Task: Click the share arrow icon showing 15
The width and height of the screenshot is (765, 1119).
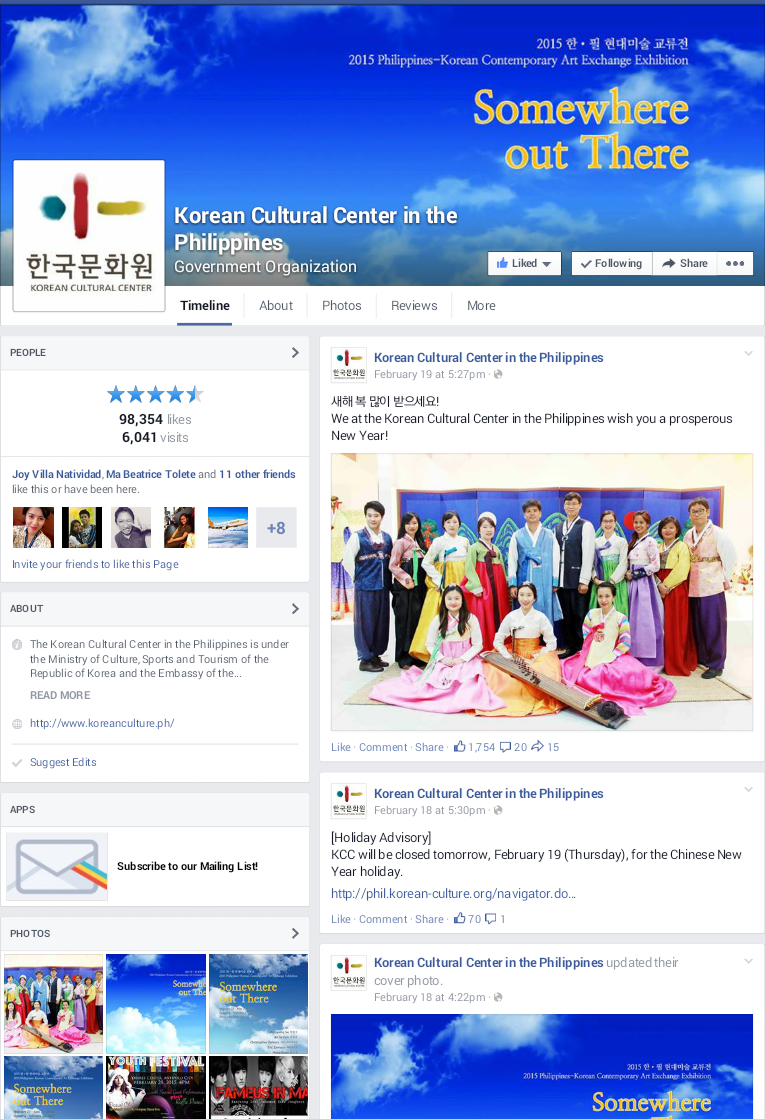Action: (x=537, y=746)
